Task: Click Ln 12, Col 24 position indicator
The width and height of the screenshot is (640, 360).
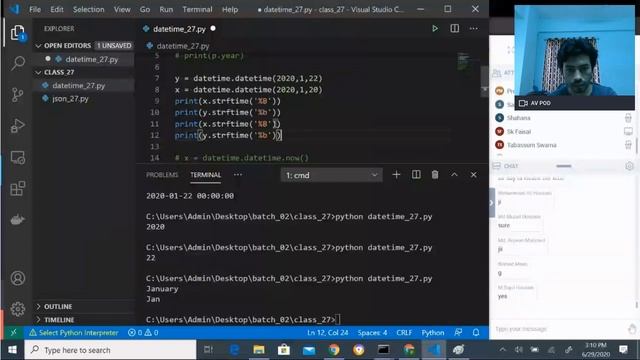Action: point(327,333)
